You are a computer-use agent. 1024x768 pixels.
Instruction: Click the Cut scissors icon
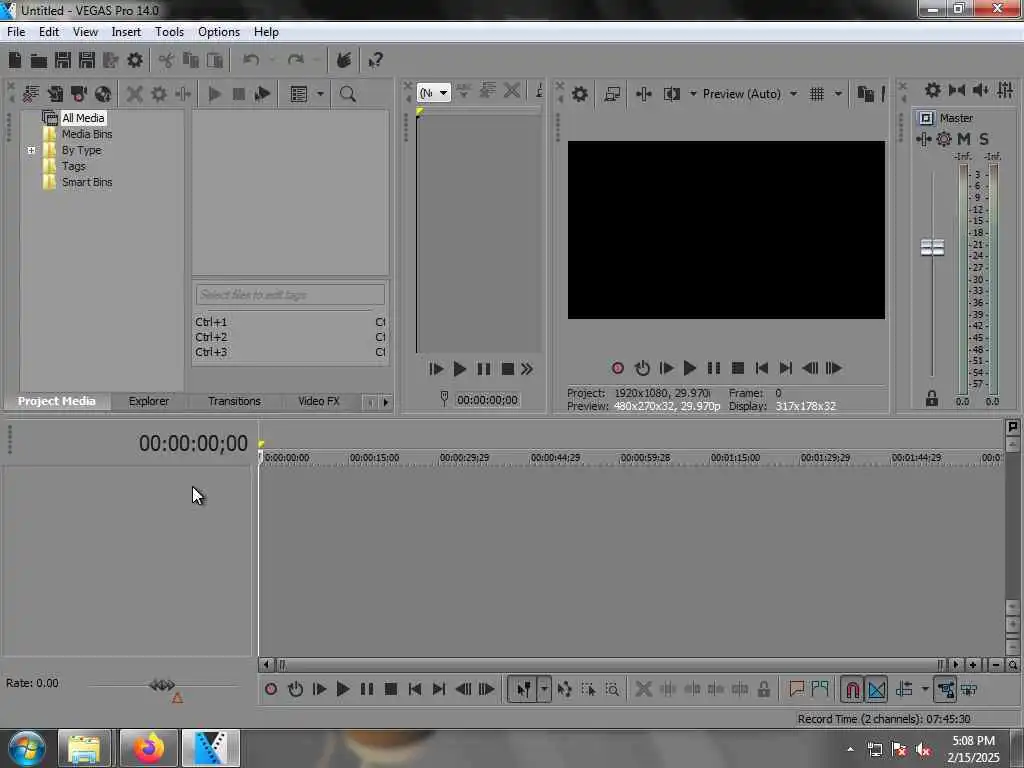166,61
